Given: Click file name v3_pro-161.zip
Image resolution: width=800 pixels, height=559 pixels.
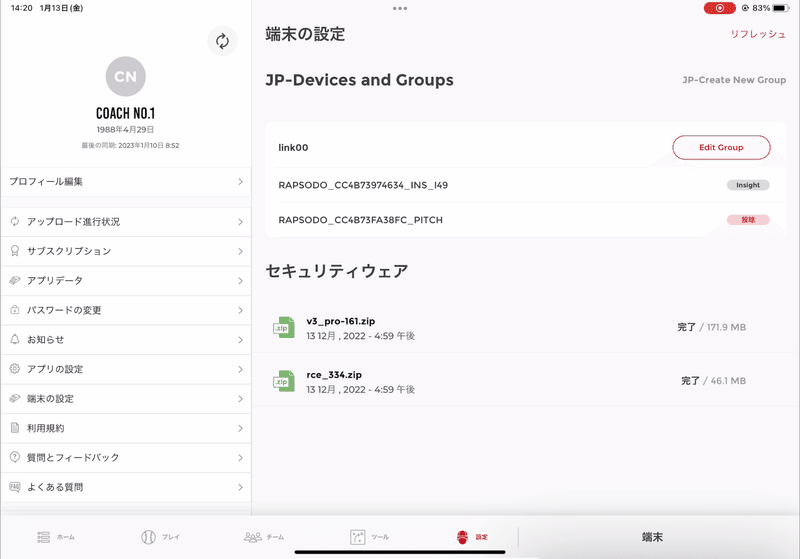Looking at the screenshot, I should tap(340, 321).
